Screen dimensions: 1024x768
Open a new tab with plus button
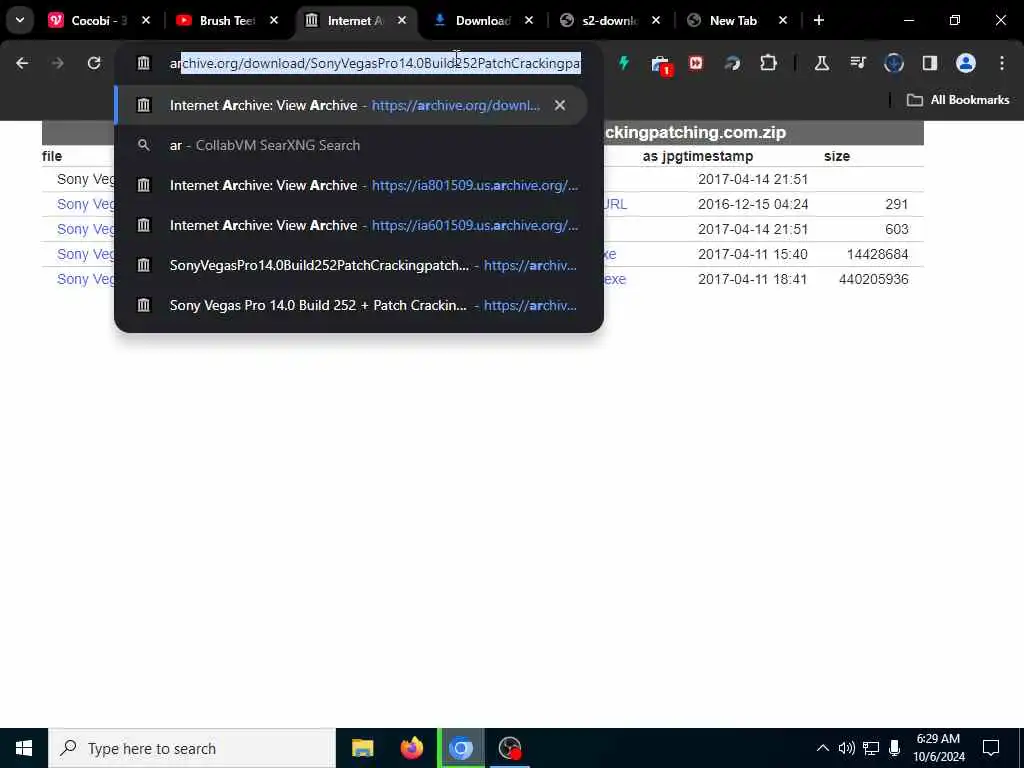click(x=818, y=20)
